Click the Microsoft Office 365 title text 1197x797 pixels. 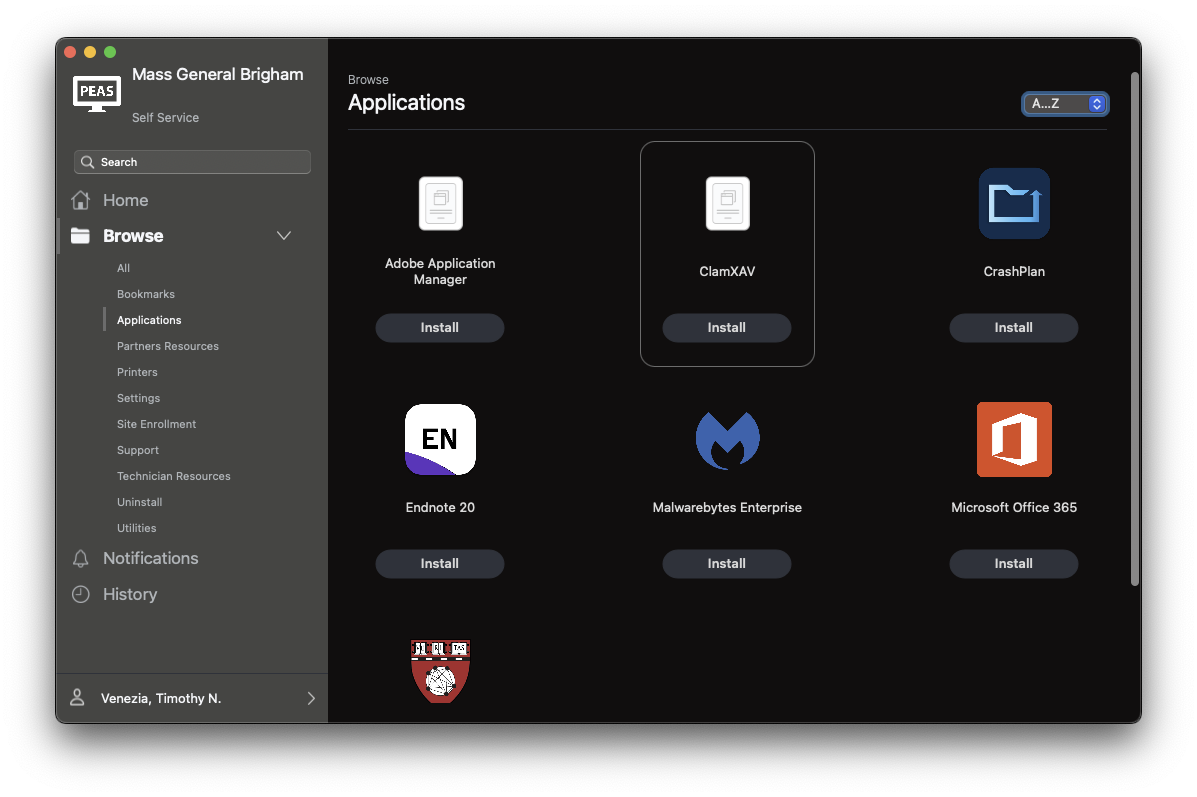tap(1014, 507)
